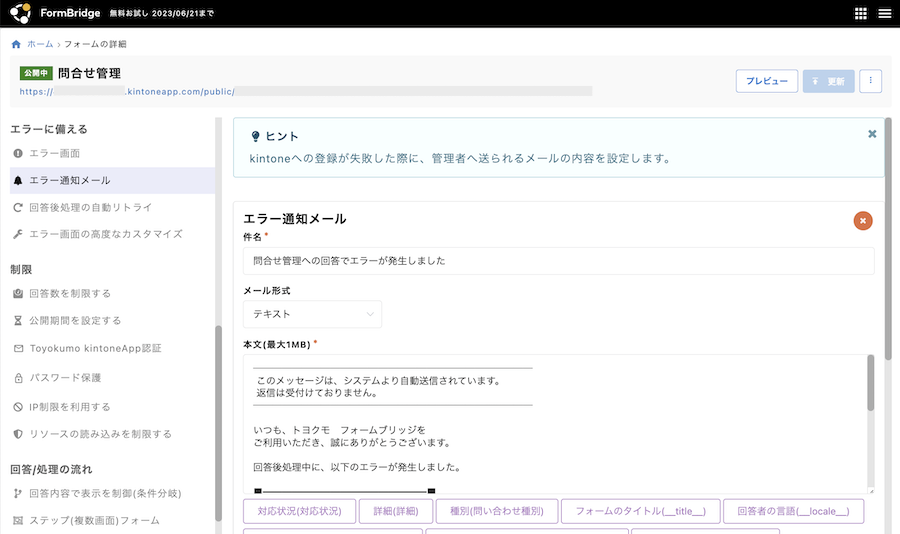Viewport: 900px width, 534px height.
Task: Click the 制限 section heading
Action: (21, 269)
